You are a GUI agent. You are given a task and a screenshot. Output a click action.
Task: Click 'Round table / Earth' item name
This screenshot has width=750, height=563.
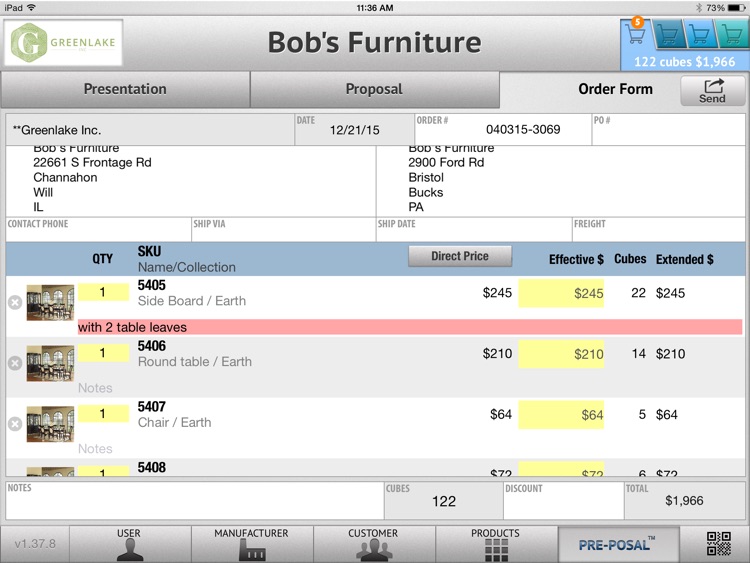click(x=195, y=362)
